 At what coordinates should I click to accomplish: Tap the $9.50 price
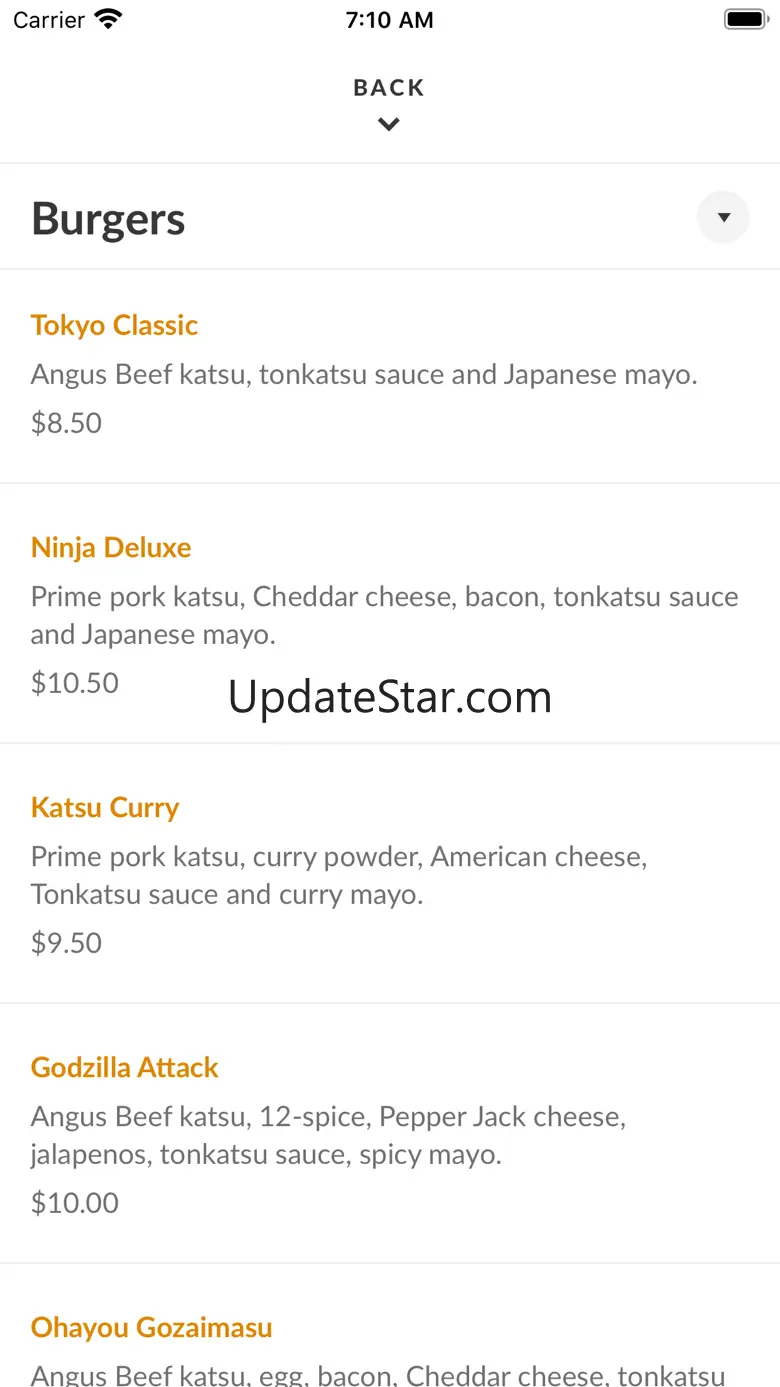click(66, 943)
